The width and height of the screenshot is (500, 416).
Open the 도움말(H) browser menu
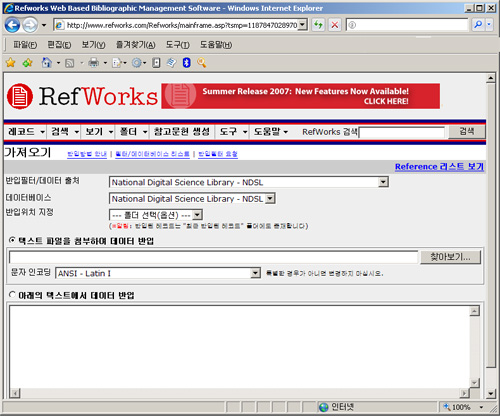[216, 45]
